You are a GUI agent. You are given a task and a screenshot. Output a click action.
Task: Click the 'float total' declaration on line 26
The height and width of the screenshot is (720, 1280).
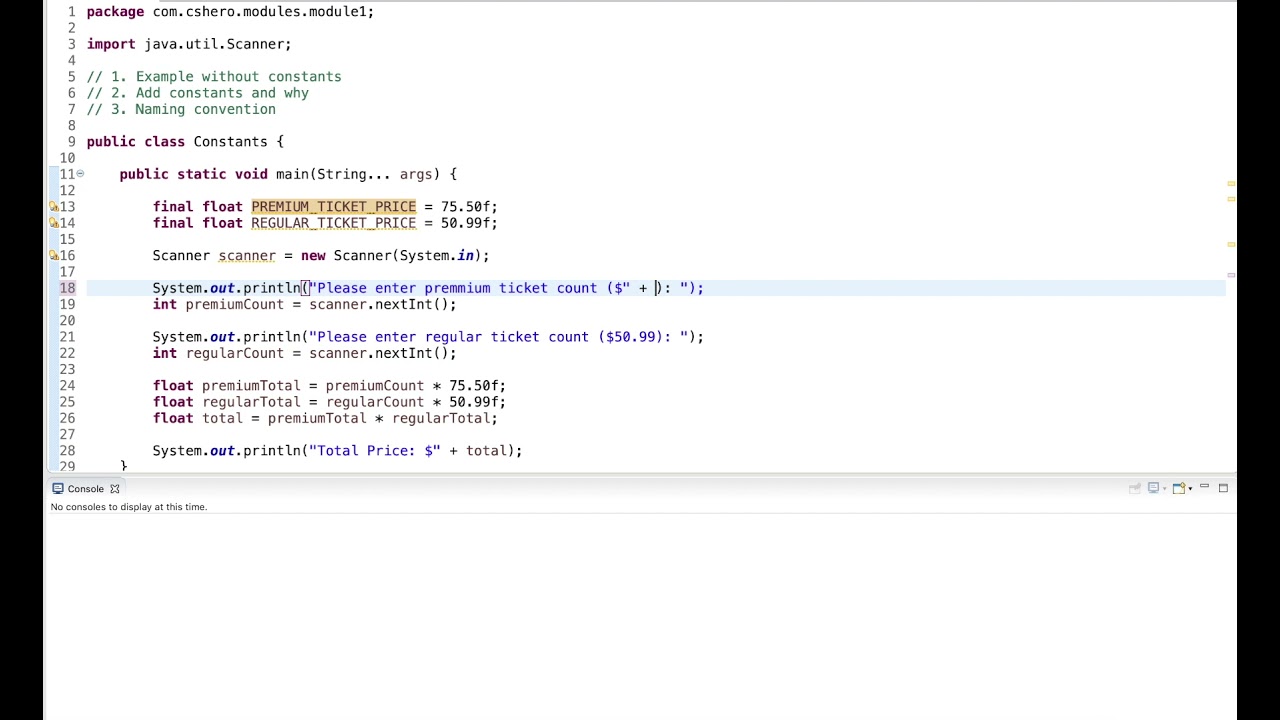(x=198, y=418)
